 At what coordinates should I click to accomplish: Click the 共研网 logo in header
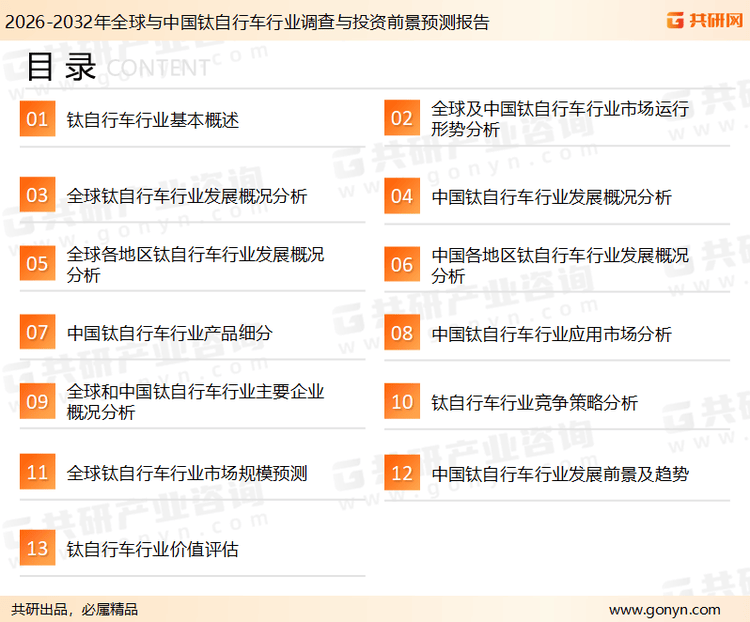tap(703, 20)
